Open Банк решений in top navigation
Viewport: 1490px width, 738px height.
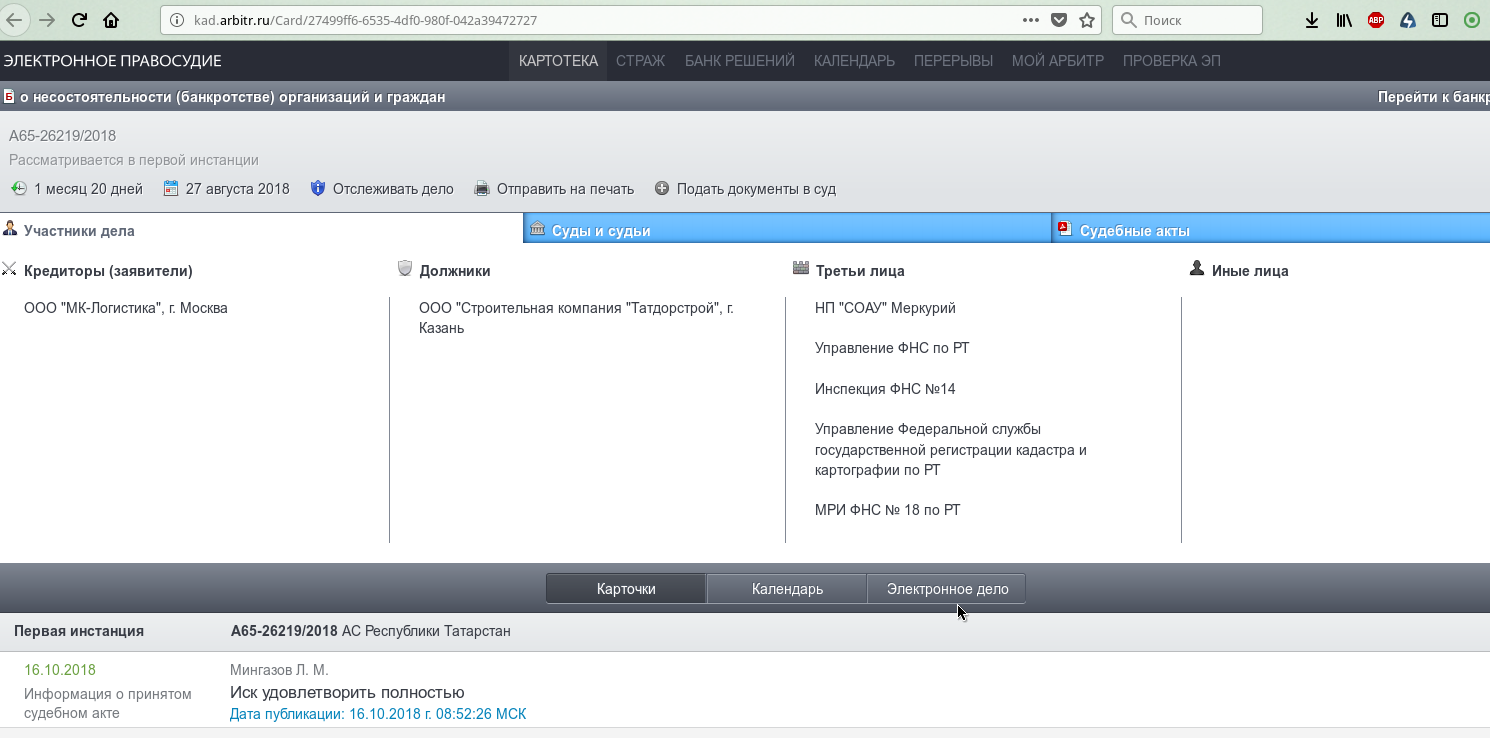pos(739,61)
